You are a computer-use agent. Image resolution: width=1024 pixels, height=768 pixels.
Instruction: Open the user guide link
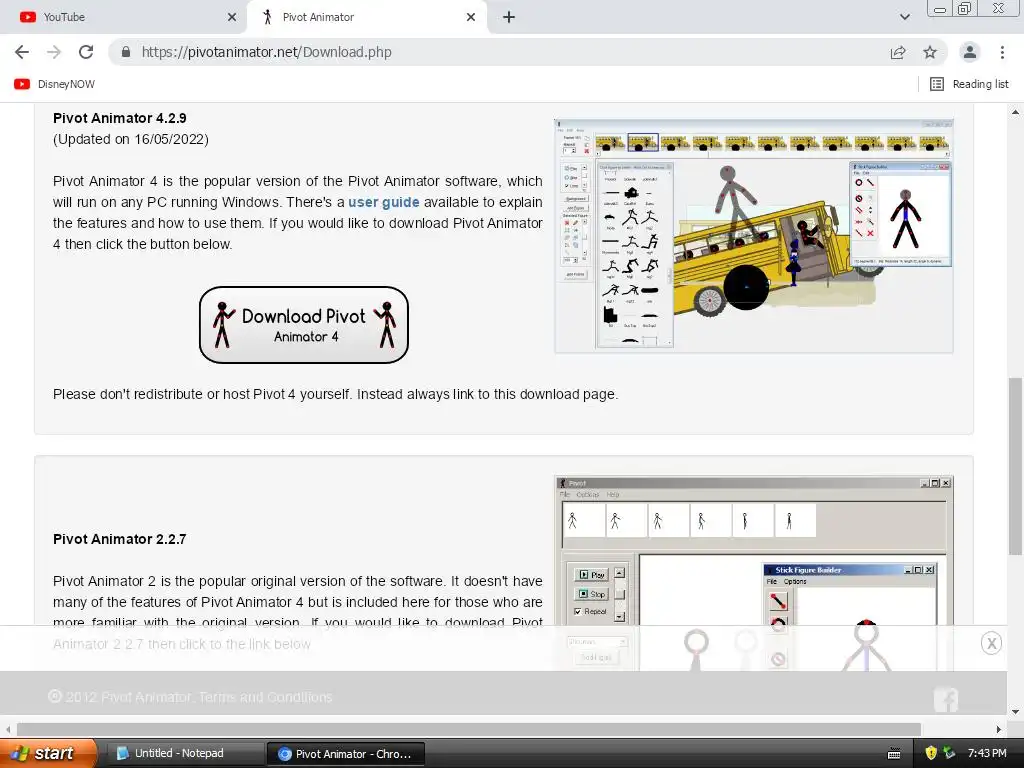click(383, 202)
